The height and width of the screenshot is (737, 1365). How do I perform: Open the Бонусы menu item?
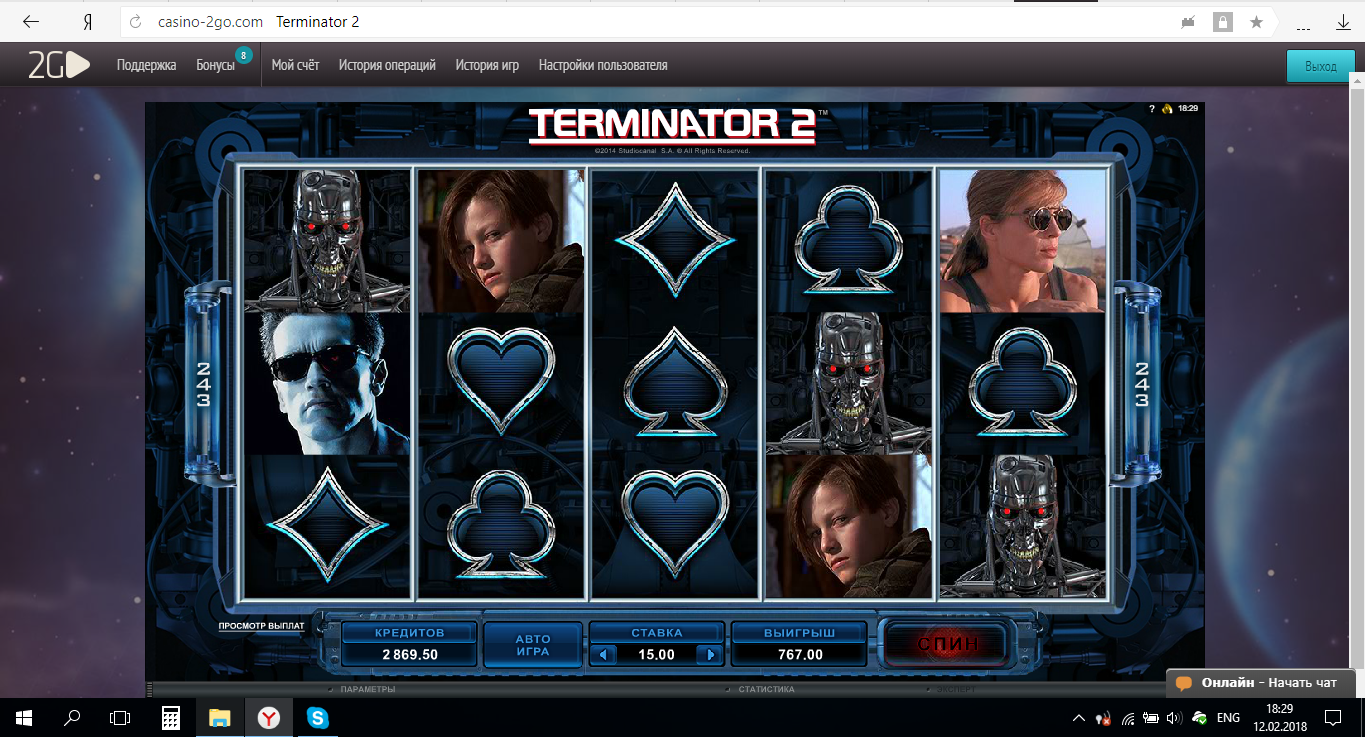[216, 65]
